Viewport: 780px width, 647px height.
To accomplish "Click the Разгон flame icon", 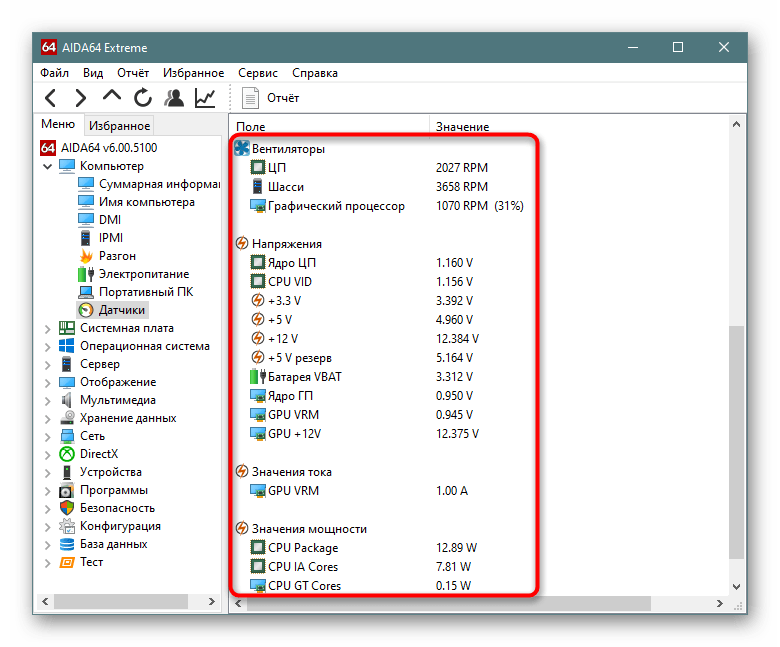I will [86, 256].
